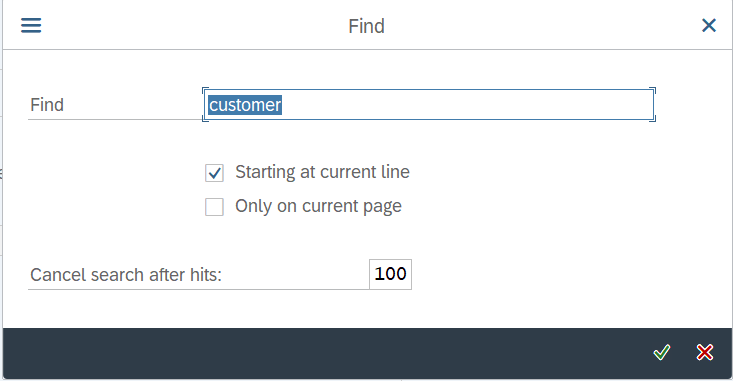Tick the empty box above the hits field
The height and width of the screenshot is (381, 733).
tap(214, 207)
